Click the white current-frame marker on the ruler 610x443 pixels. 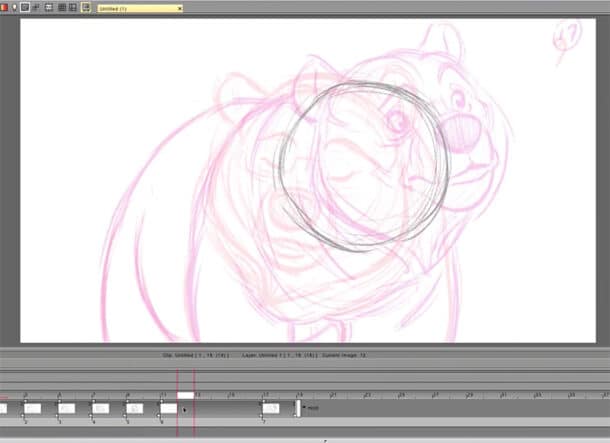tap(185, 395)
